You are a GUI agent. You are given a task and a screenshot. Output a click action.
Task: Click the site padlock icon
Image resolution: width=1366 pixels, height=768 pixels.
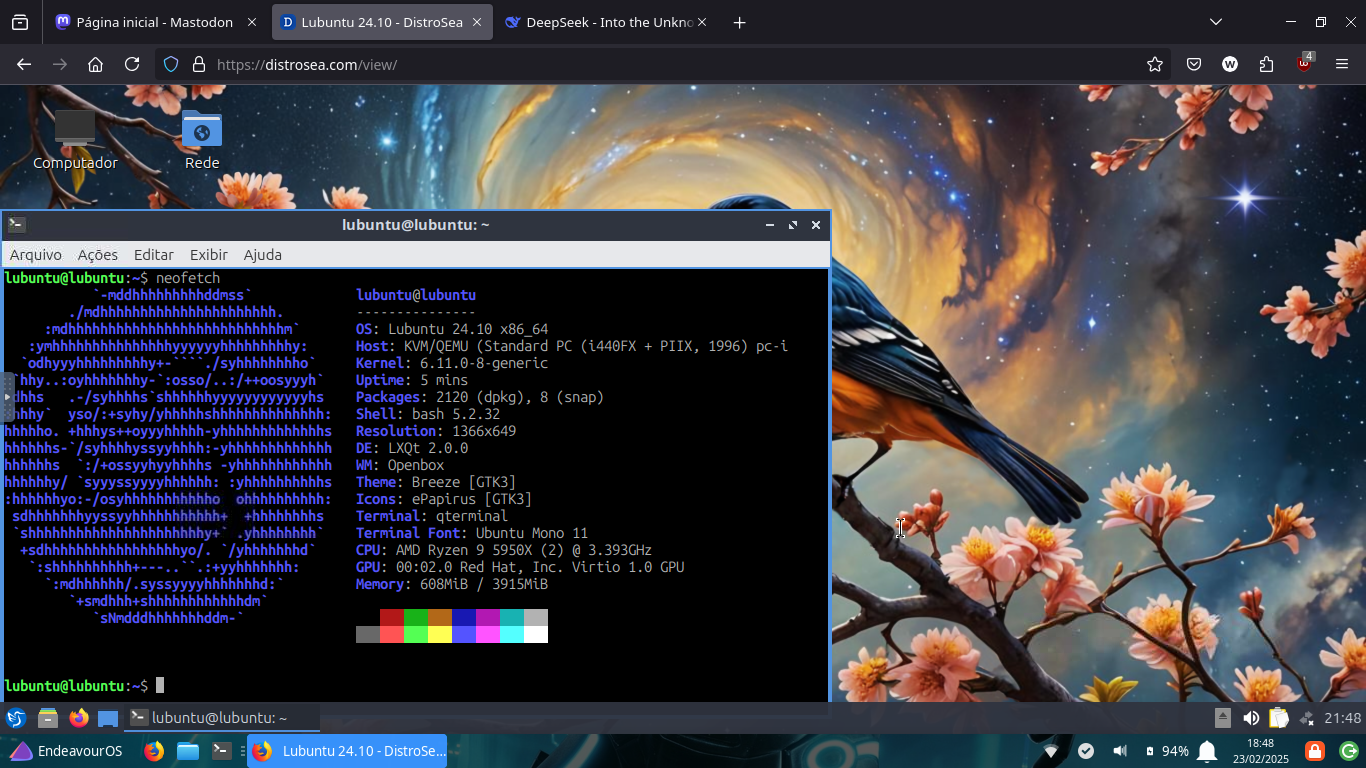coord(198,64)
